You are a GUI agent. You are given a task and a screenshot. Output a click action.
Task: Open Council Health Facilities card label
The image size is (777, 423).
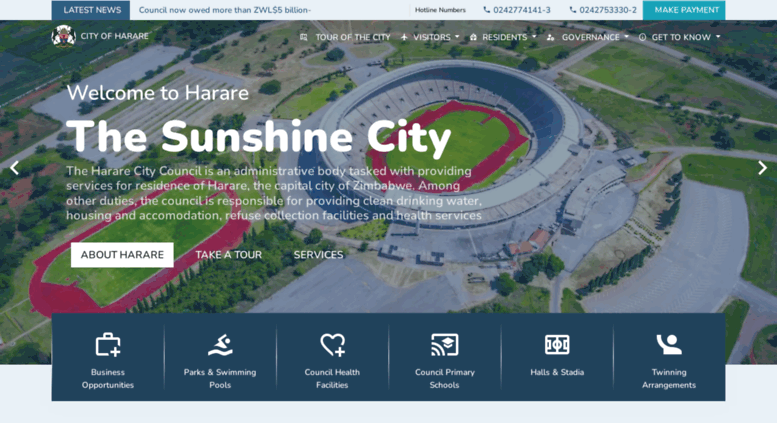pos(333,378)
